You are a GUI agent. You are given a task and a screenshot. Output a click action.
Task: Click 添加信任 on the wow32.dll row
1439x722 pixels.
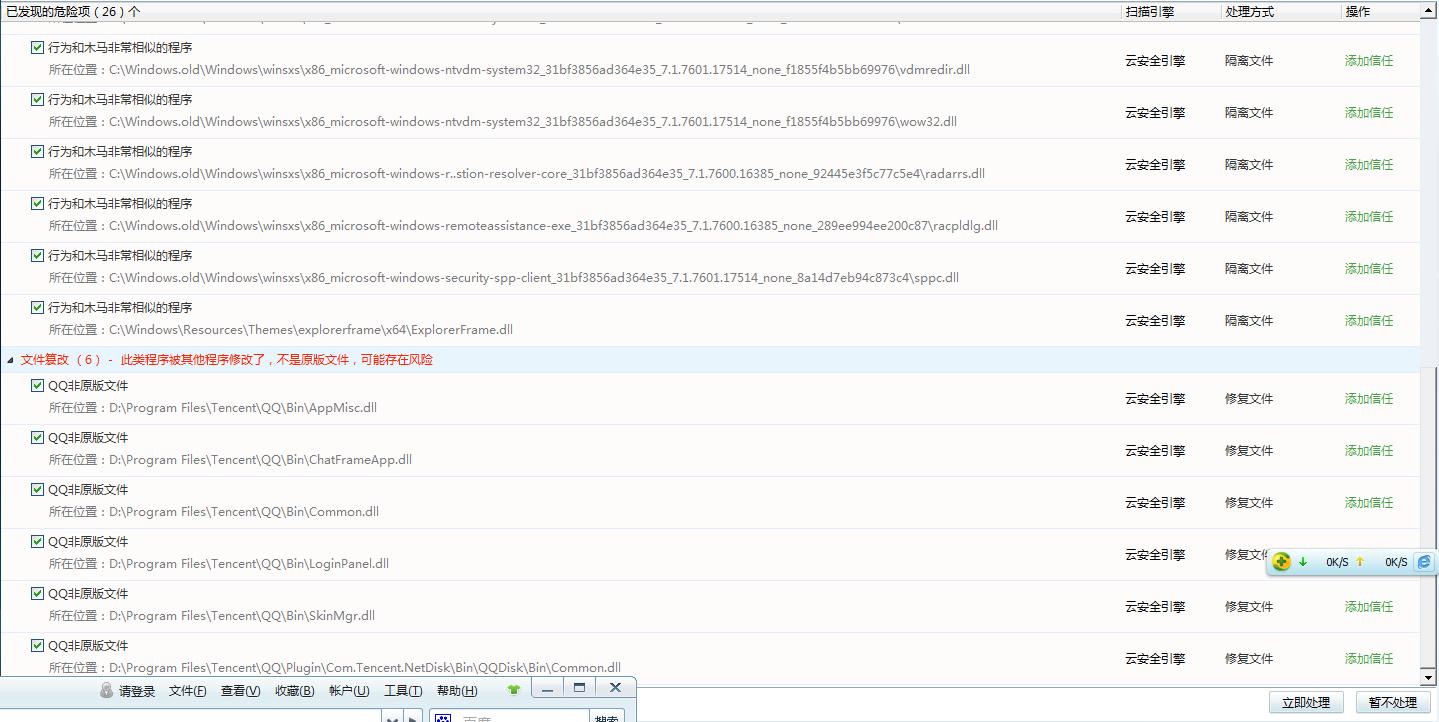tap(1369, 112)
